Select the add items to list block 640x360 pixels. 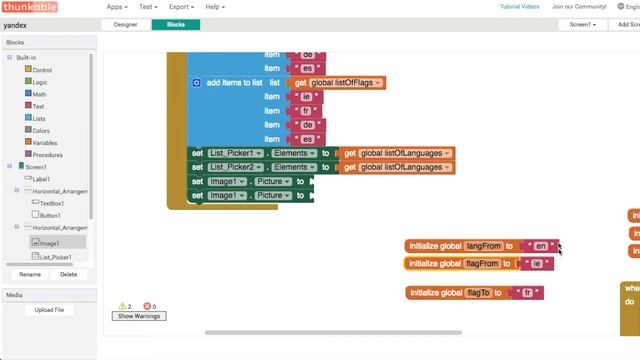pyautogui.click(x=234, y=83)
